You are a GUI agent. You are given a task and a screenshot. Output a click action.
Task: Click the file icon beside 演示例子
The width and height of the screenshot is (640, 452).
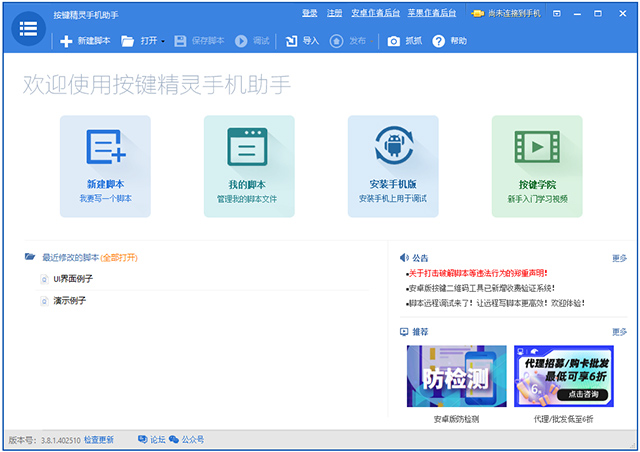click(44, 301)
